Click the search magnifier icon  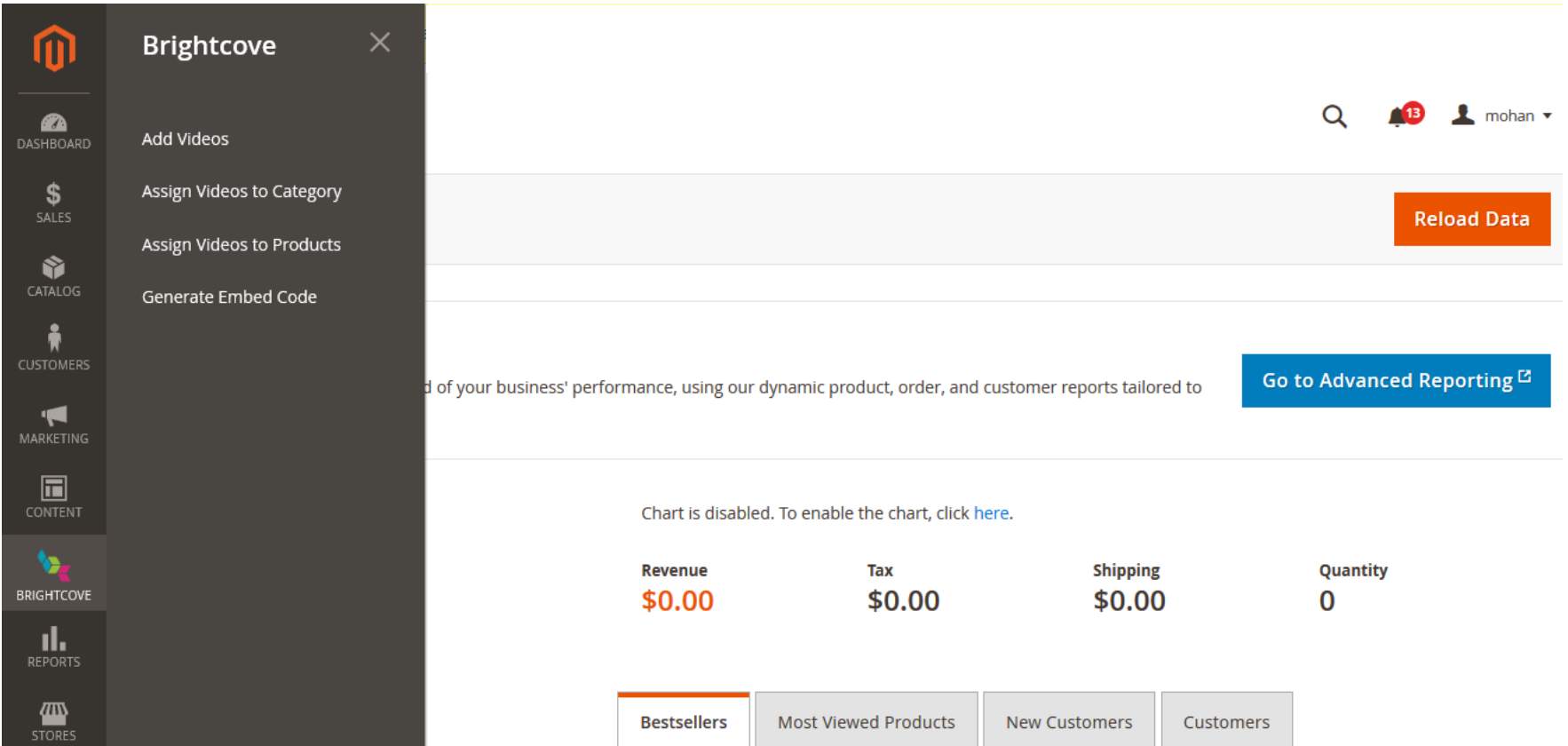click(1334, 116)
